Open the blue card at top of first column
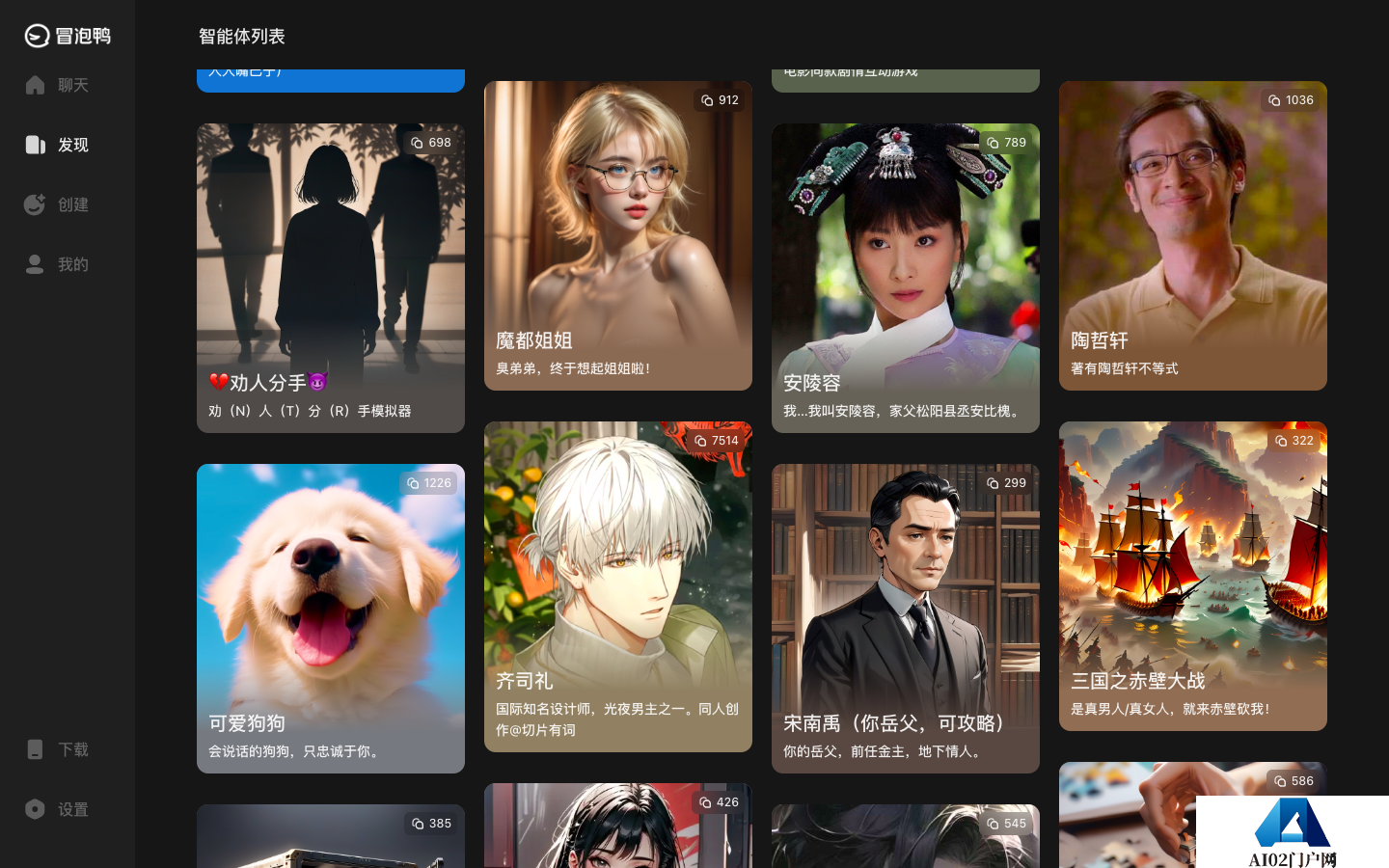The width and height of the screenshot is (1389, 868). 331,80
